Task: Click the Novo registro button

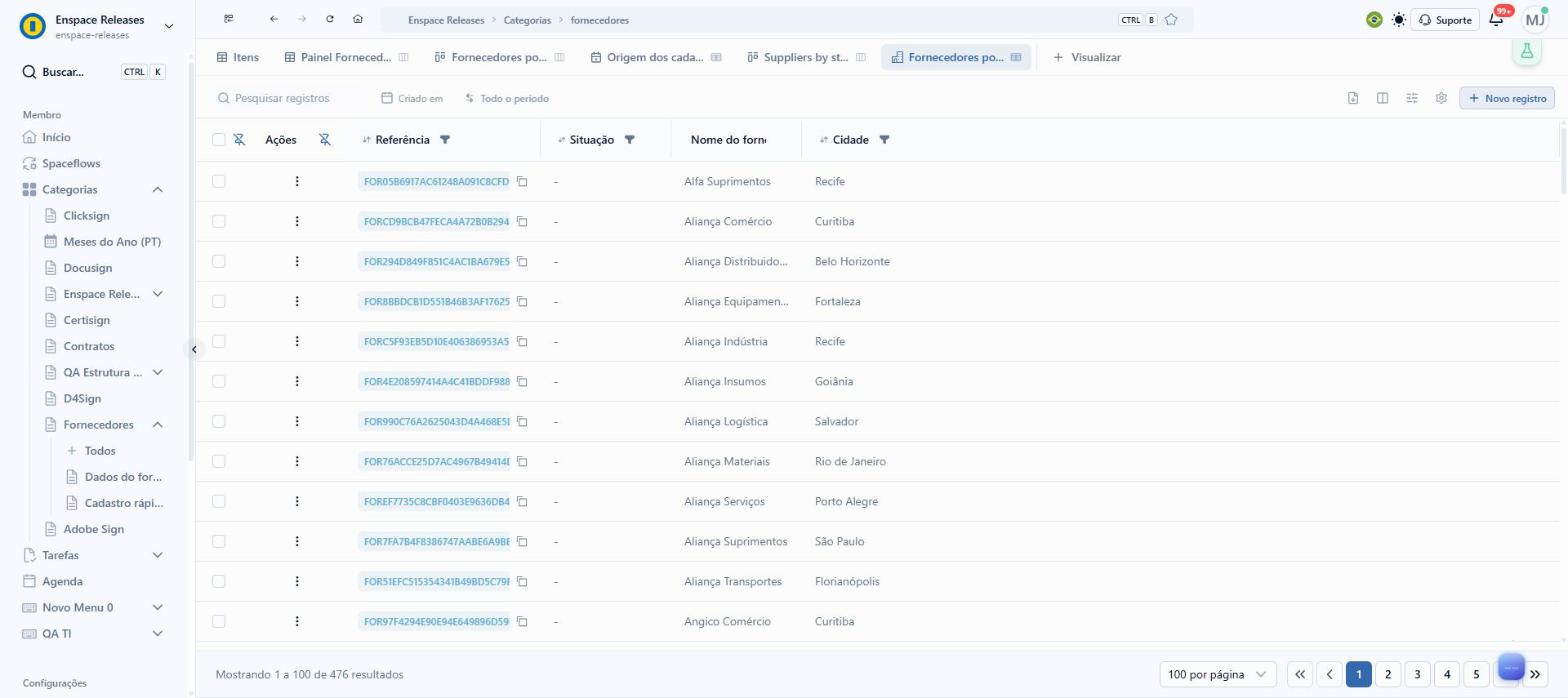Action: [1507, 98]
